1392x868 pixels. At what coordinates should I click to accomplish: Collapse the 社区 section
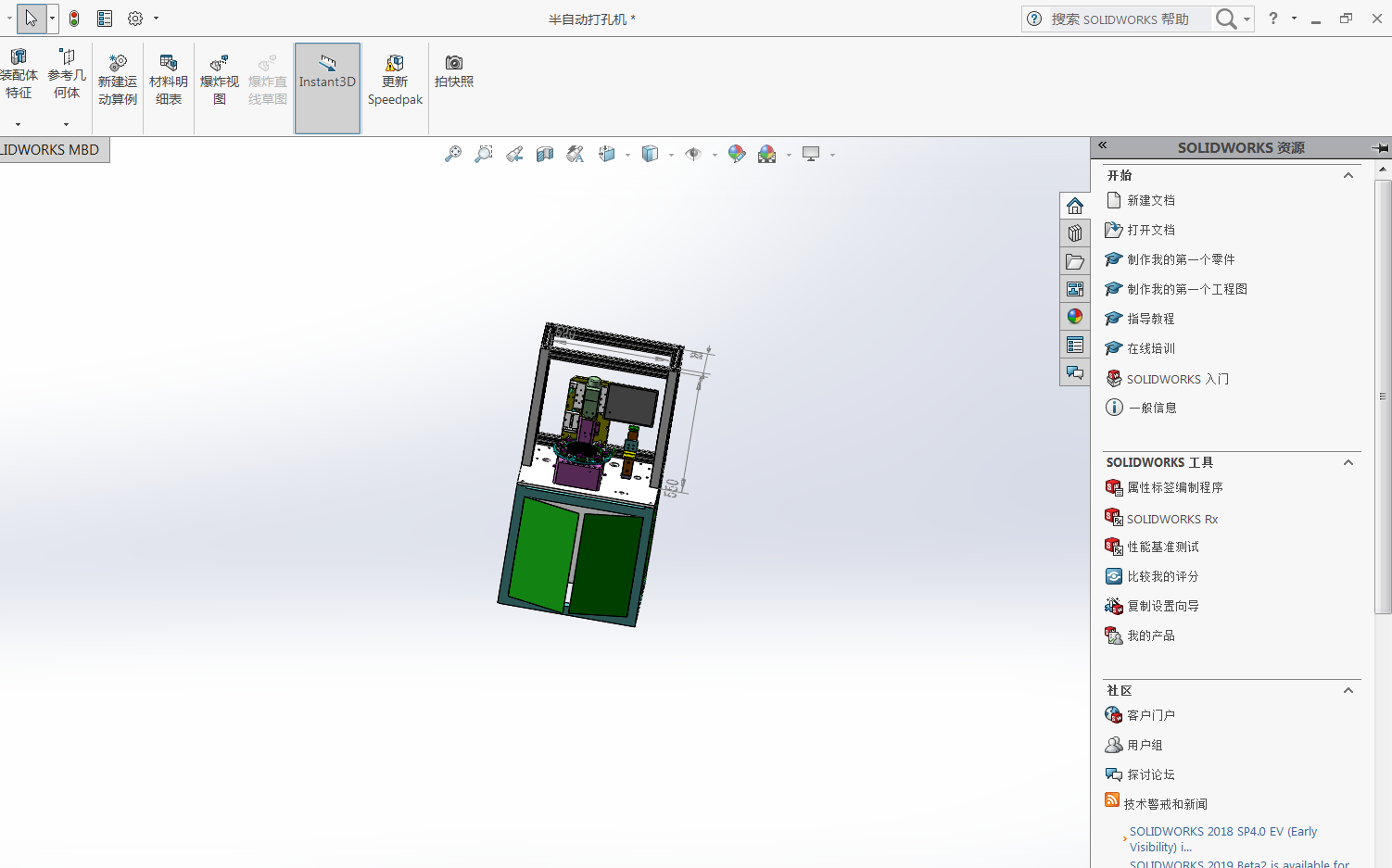1348,690
